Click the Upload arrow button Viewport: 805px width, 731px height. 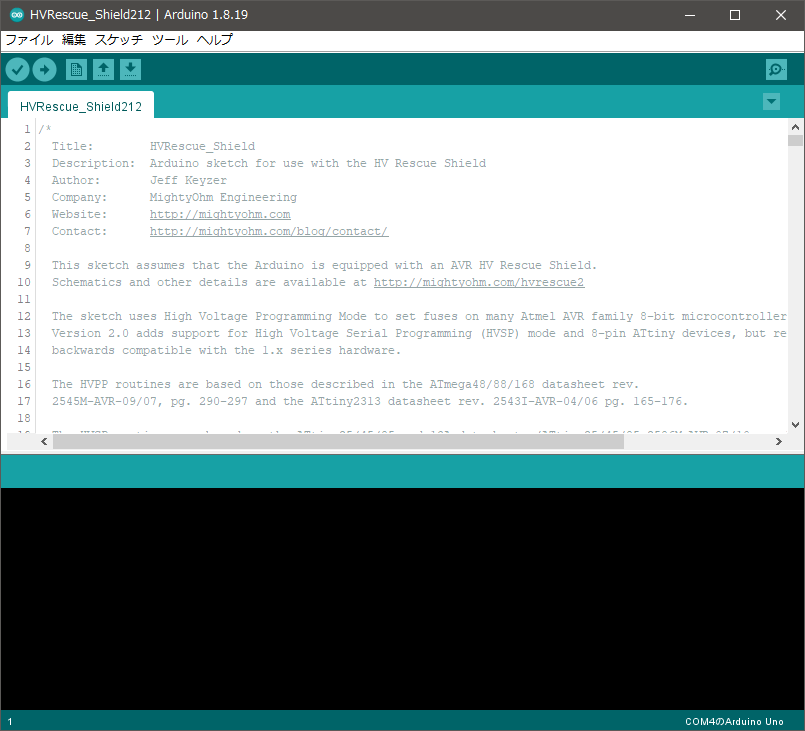point(45,69)
